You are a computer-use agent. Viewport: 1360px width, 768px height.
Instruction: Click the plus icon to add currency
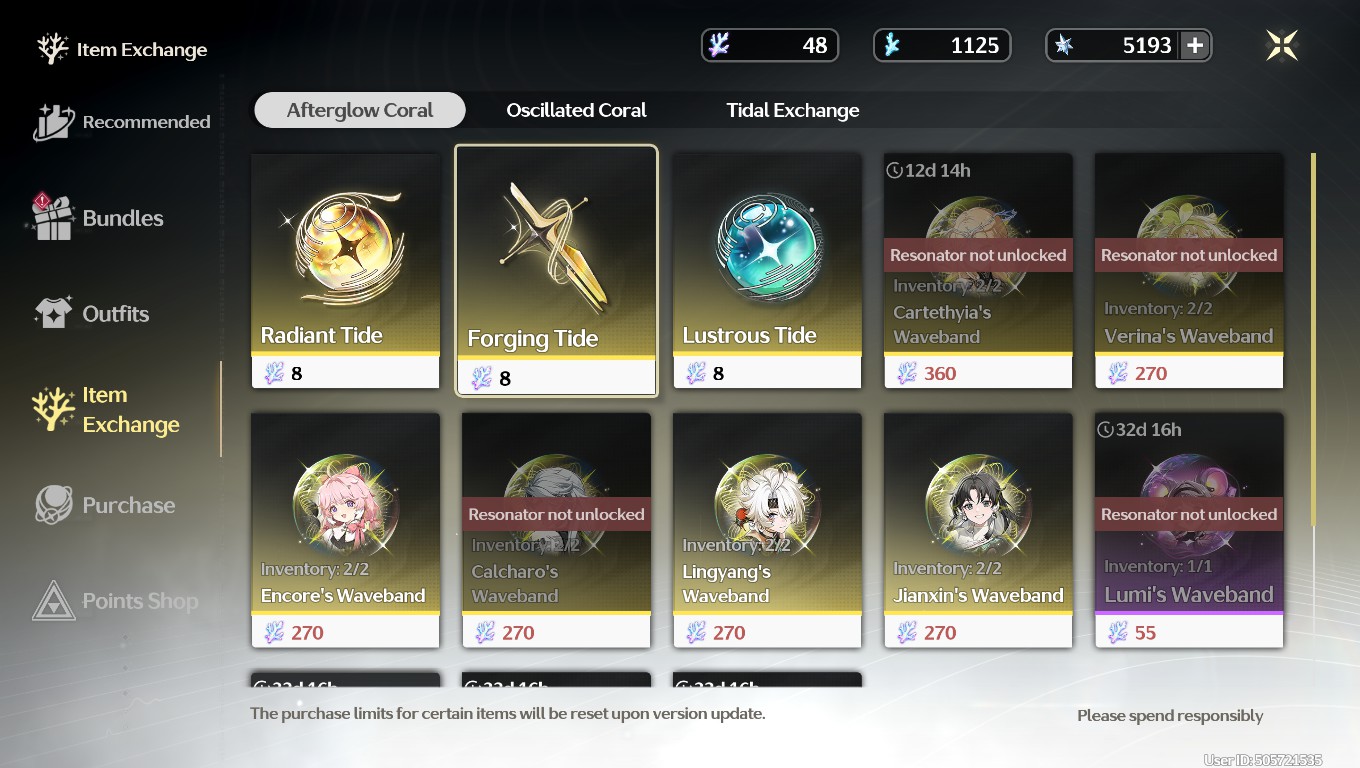coord(1194,45)
